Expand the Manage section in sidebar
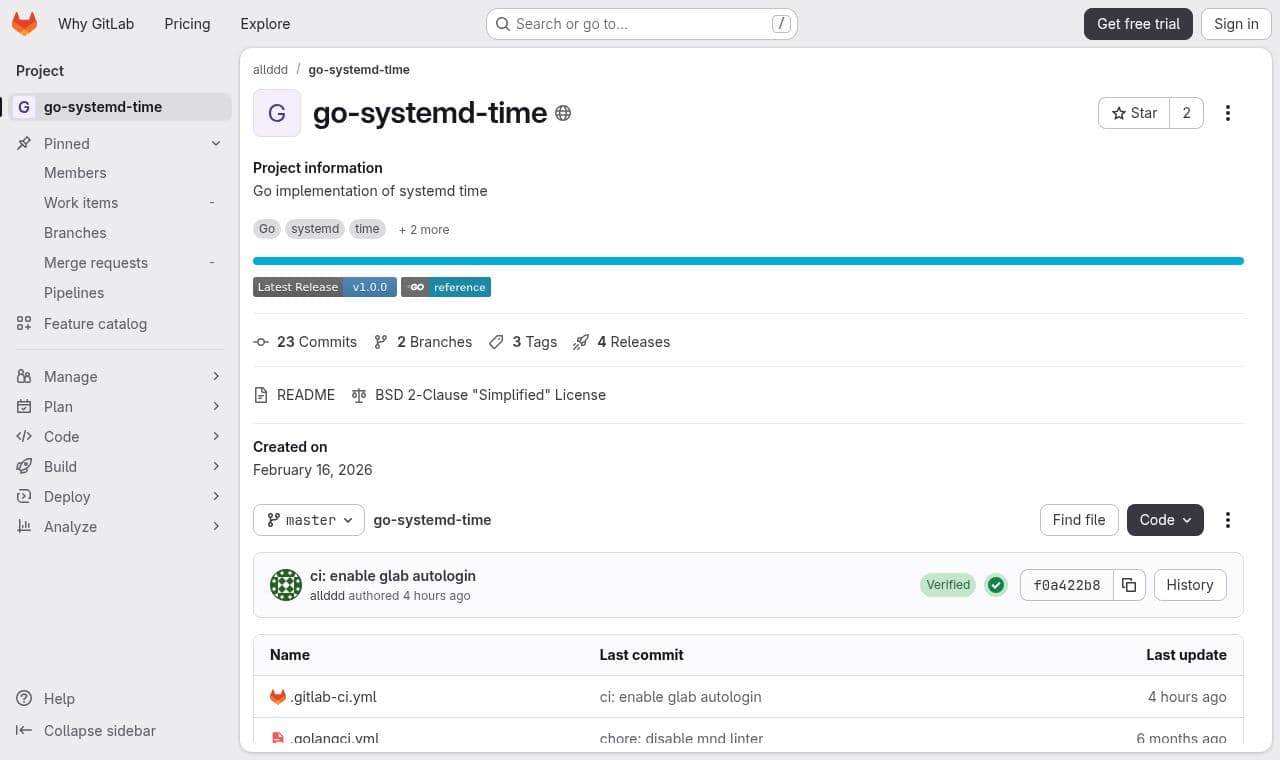Image resolution: width=1280 pixels, height=760 pixels. click(x=120, y=377)
